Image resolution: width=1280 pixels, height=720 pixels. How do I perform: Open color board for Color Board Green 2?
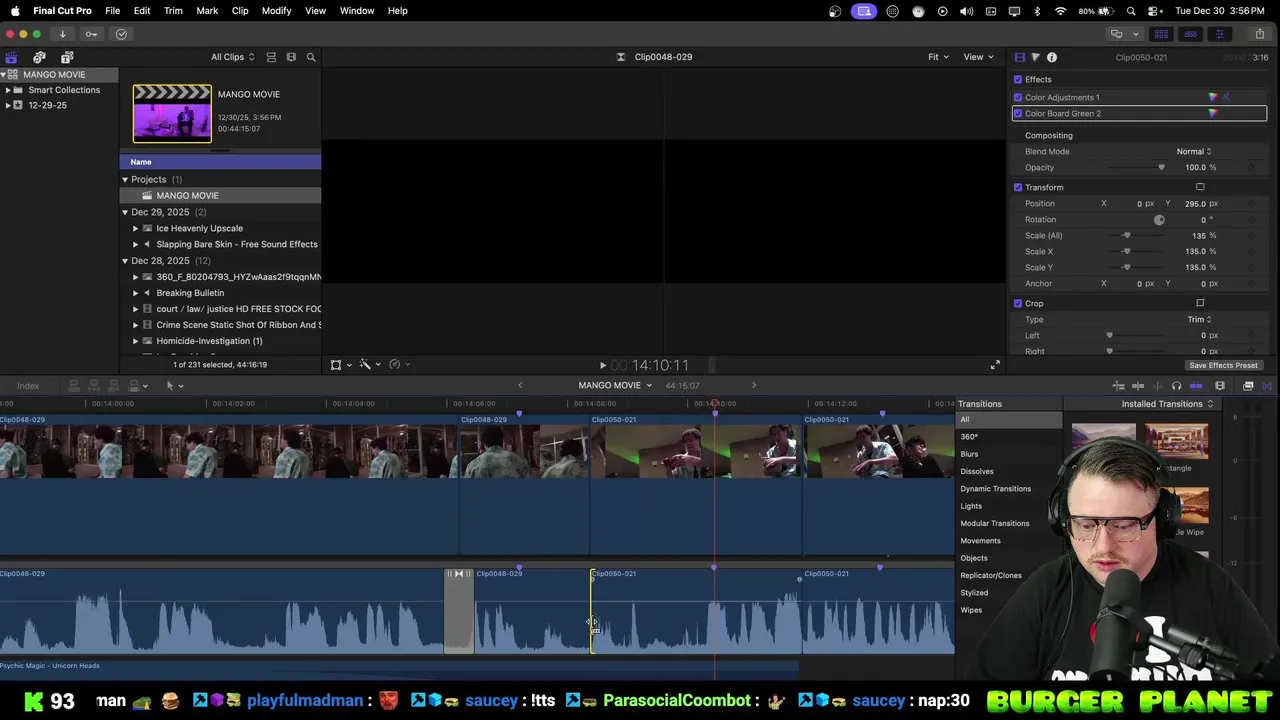(1213, 113)
